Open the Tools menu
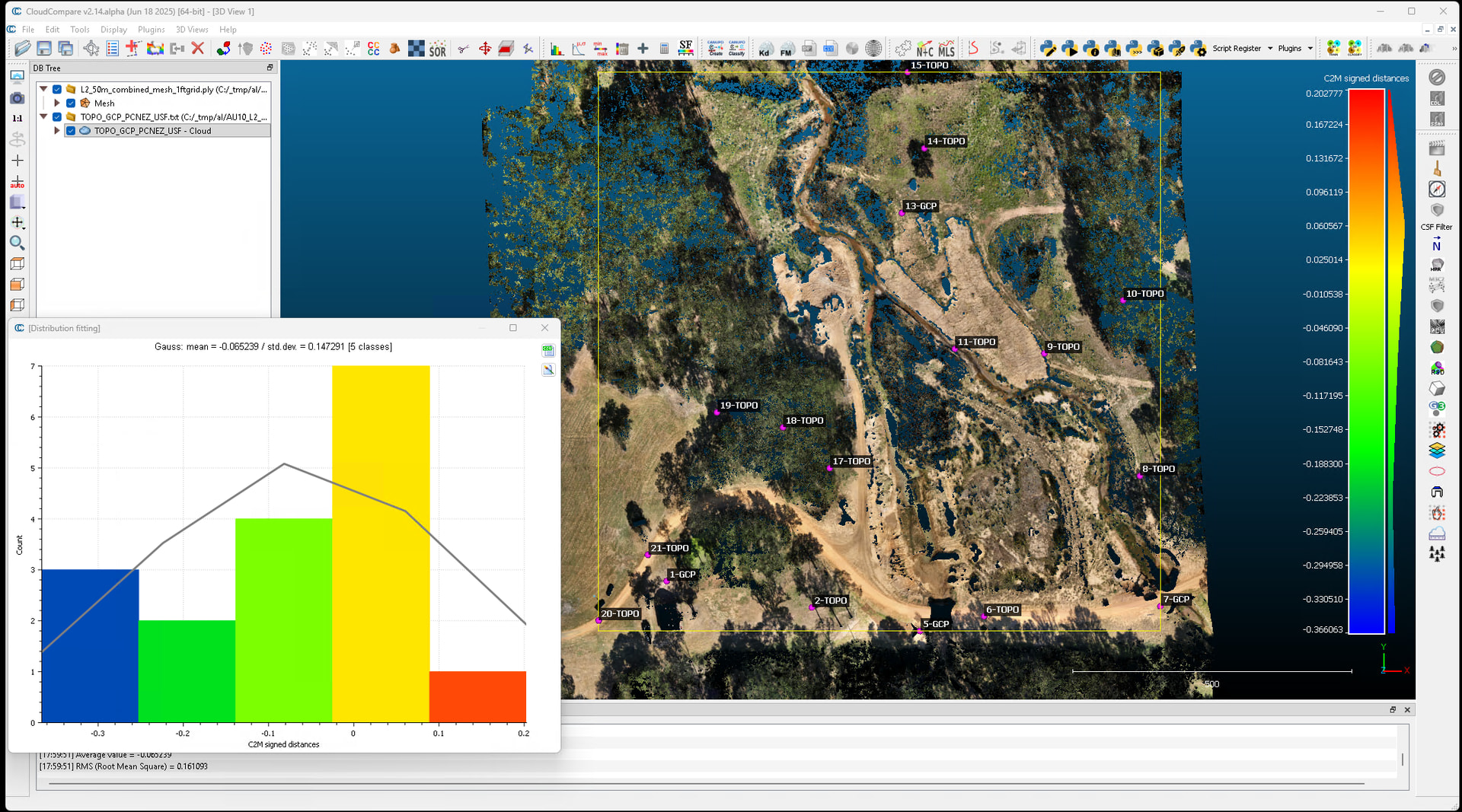 coord(80,30)
